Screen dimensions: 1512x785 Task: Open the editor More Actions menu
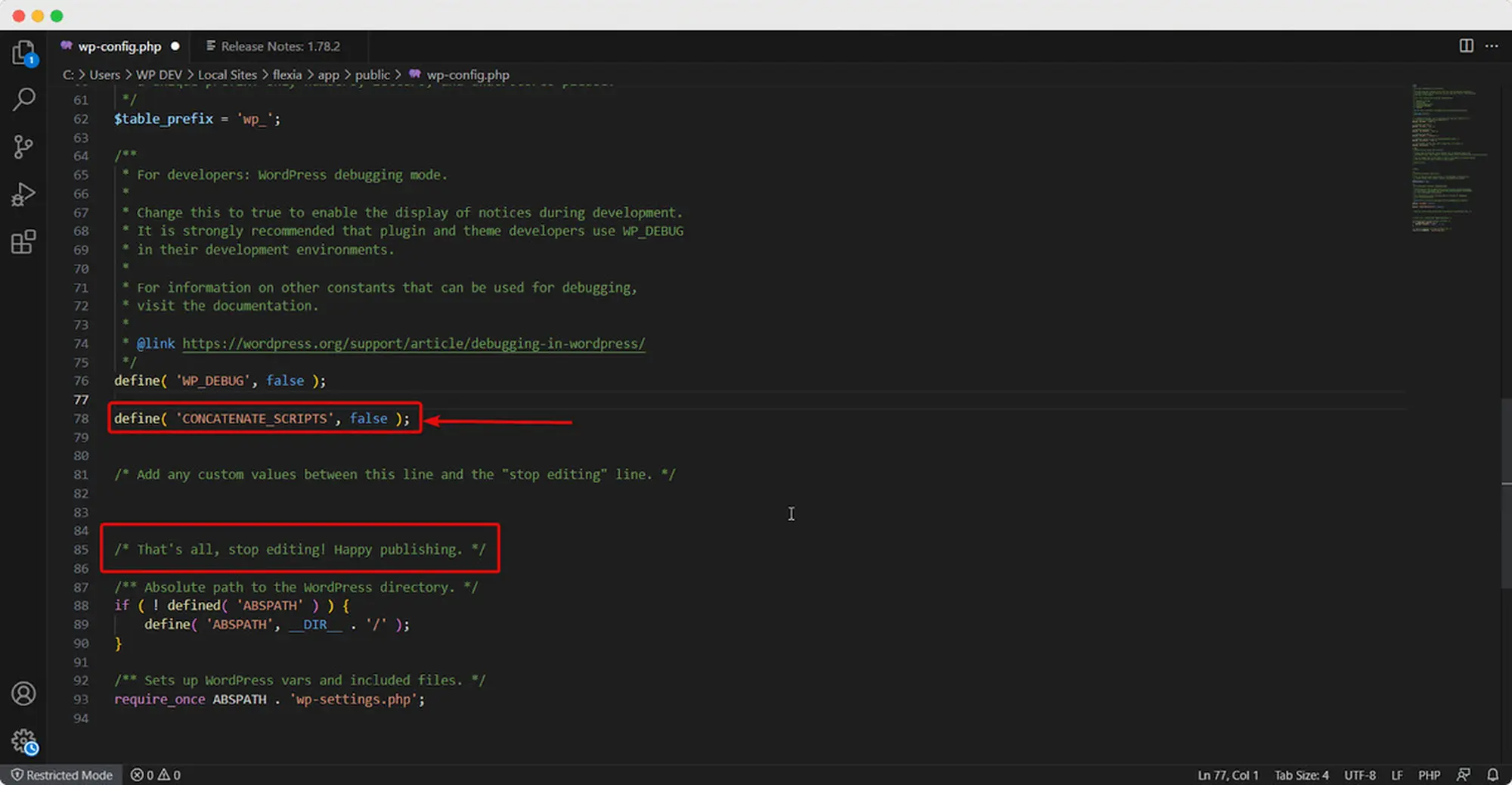[x=1492, y=46]
